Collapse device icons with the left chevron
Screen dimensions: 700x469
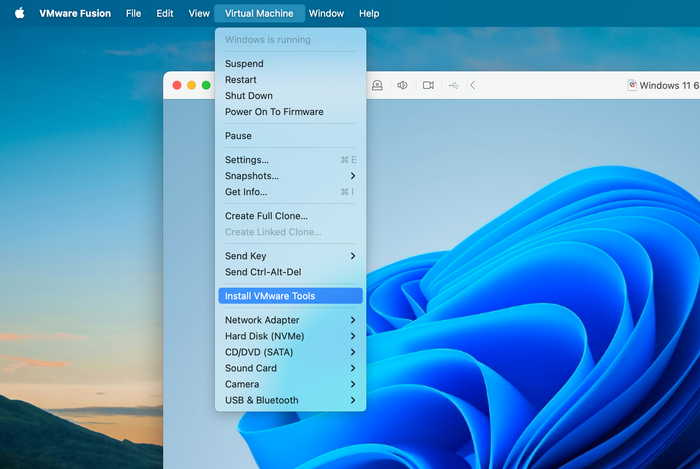click(472, 85)
